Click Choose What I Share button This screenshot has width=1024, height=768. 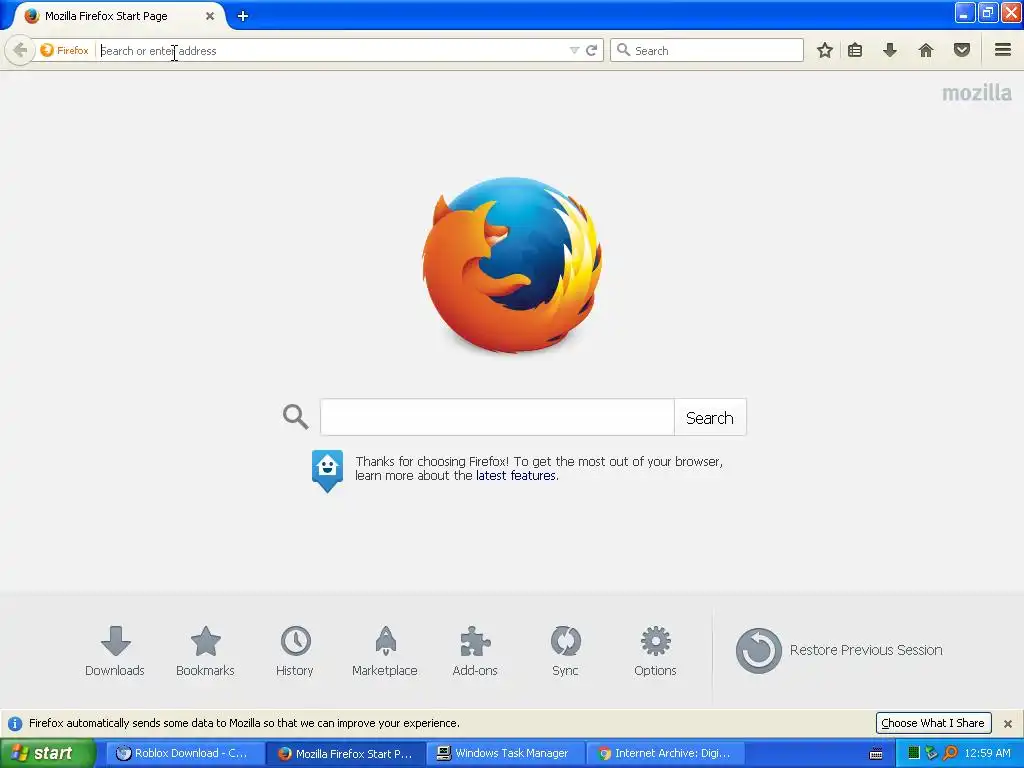933,723
